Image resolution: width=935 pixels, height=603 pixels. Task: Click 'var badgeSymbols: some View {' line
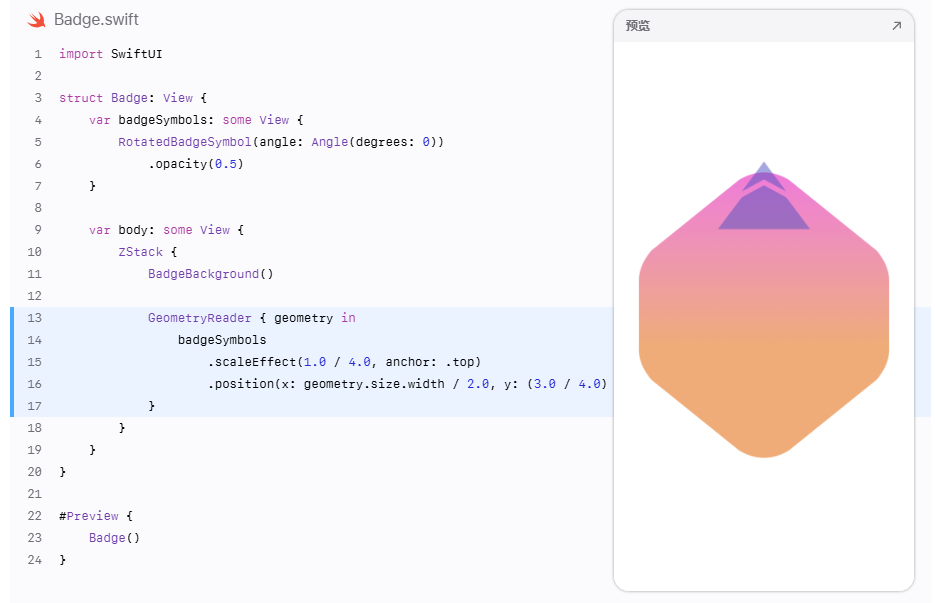tap(196, 120)
